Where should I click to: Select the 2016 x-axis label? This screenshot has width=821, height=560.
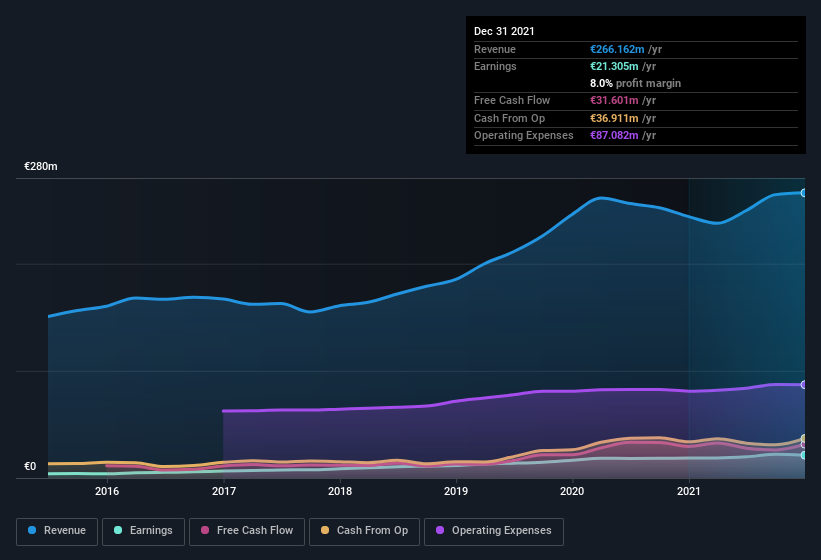click(x=107, y=491)
